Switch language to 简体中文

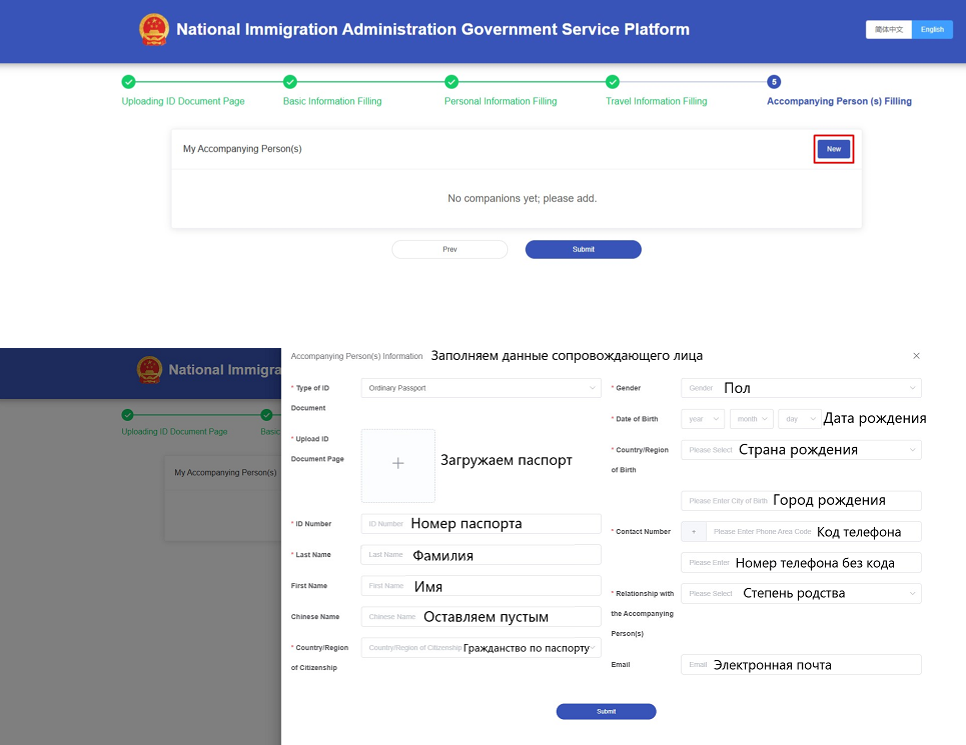(x=888, y=30)
